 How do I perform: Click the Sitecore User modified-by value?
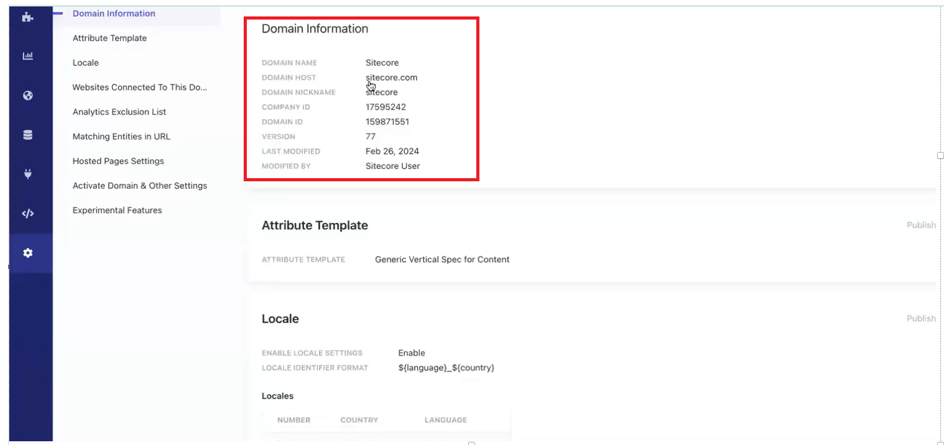(393, 166)
